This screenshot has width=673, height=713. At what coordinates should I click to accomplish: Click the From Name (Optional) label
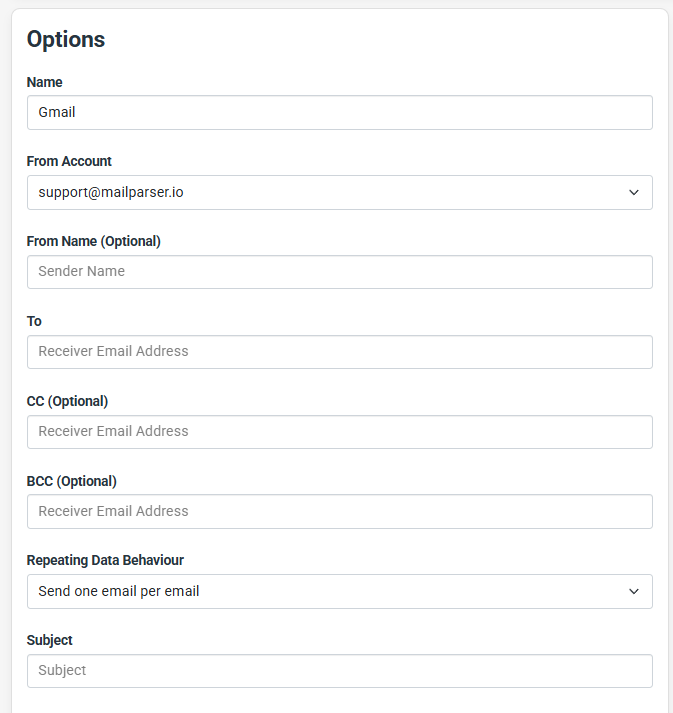(x=94, y=241)
